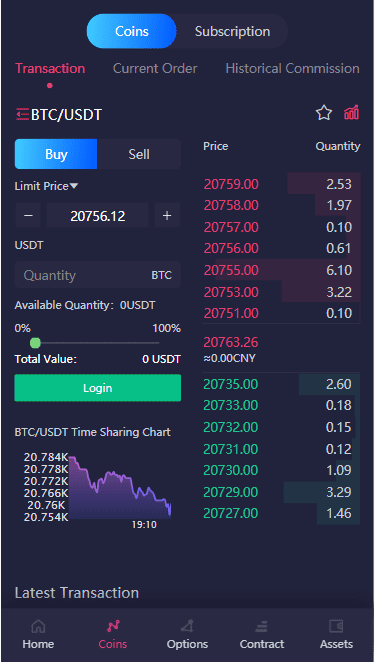This screenshot has width=375, height=662.
Task: Select the 20755.00 sell order price
Action: [x=231, y=270]
